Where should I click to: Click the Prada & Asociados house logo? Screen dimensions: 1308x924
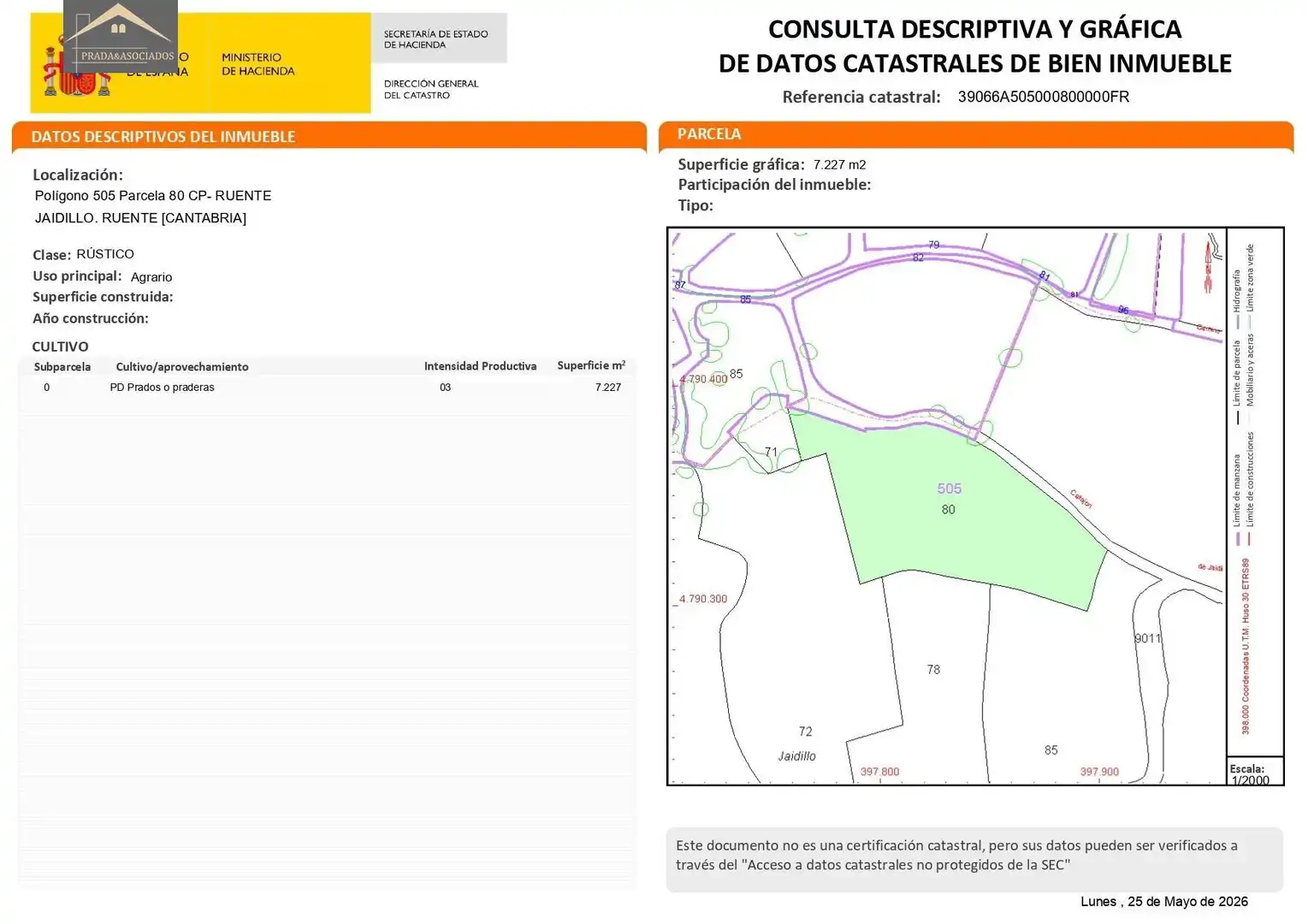tap(120, 35)
